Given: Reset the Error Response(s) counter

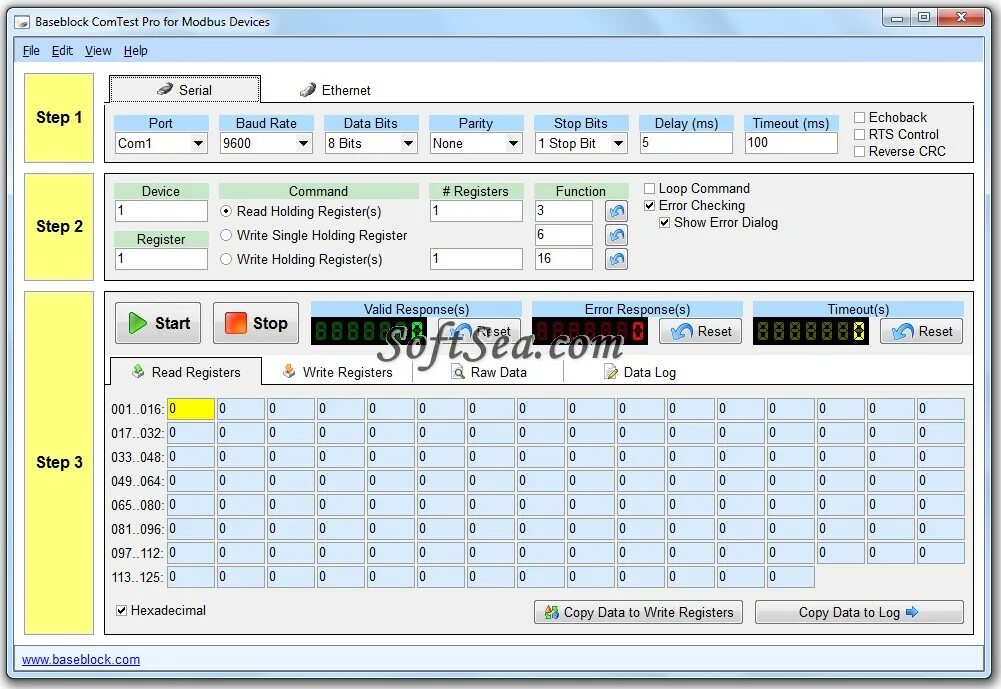Looking at the screenshot, I should coord(700,331).
